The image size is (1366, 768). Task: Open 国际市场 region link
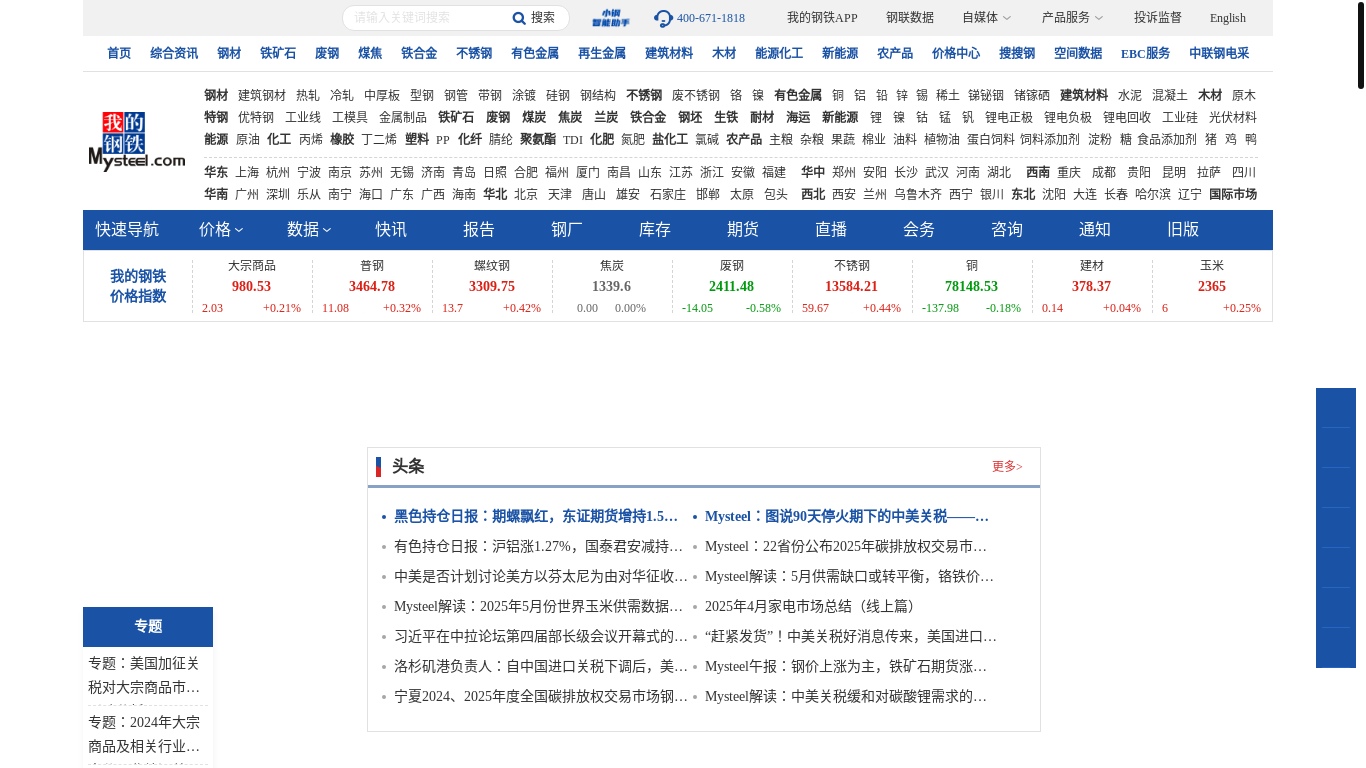[x=1233, y=195]
